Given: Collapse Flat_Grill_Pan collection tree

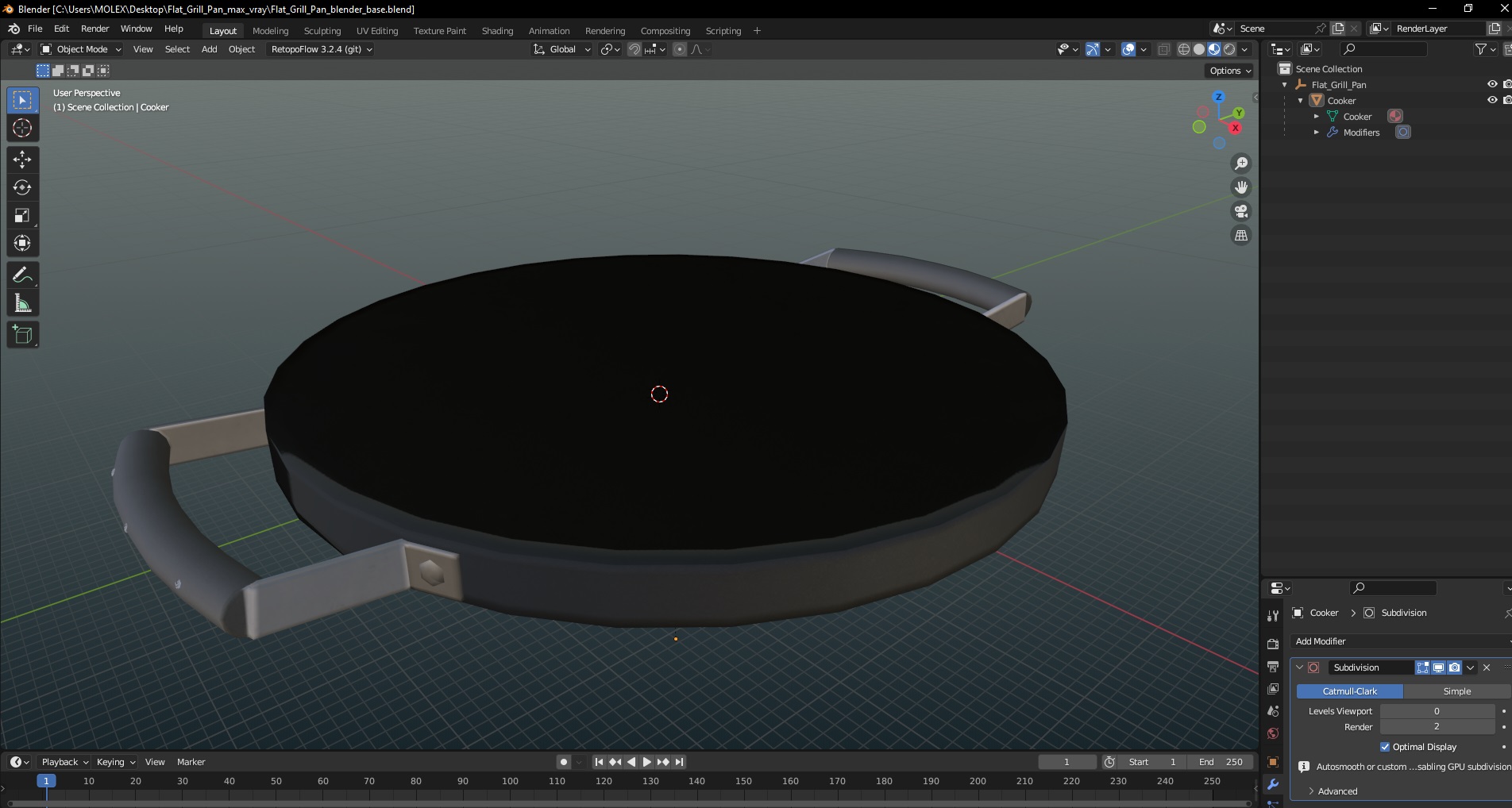Looking at the screenshot, I should (x=1285, y=85).
